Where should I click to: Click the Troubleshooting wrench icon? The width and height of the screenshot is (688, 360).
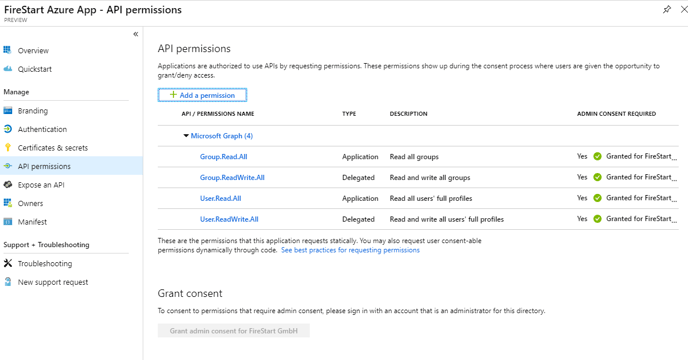point(7,263)
